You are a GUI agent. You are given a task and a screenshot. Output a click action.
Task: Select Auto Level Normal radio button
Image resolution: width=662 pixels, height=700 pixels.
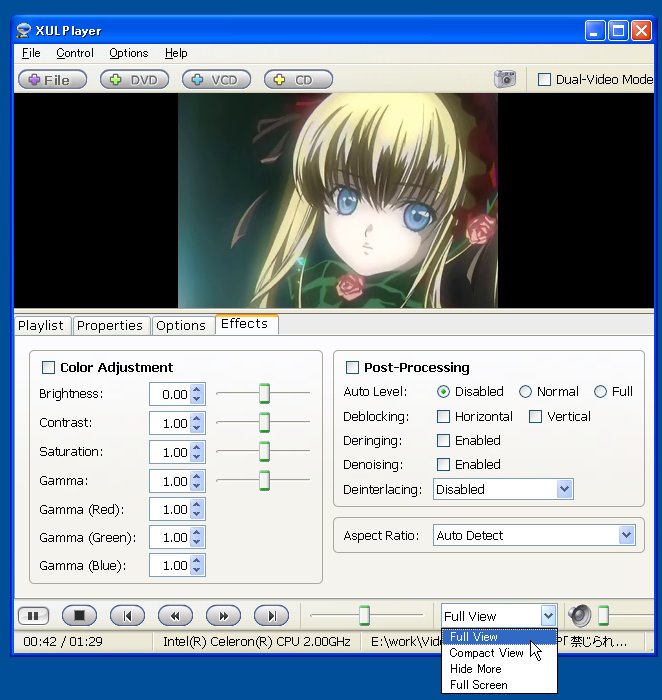point(525,392)
